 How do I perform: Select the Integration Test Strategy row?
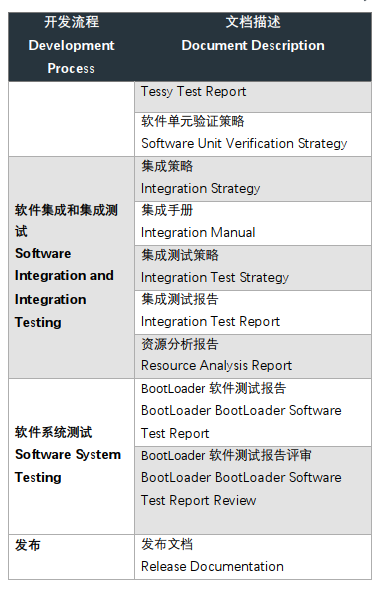[253, 268]
